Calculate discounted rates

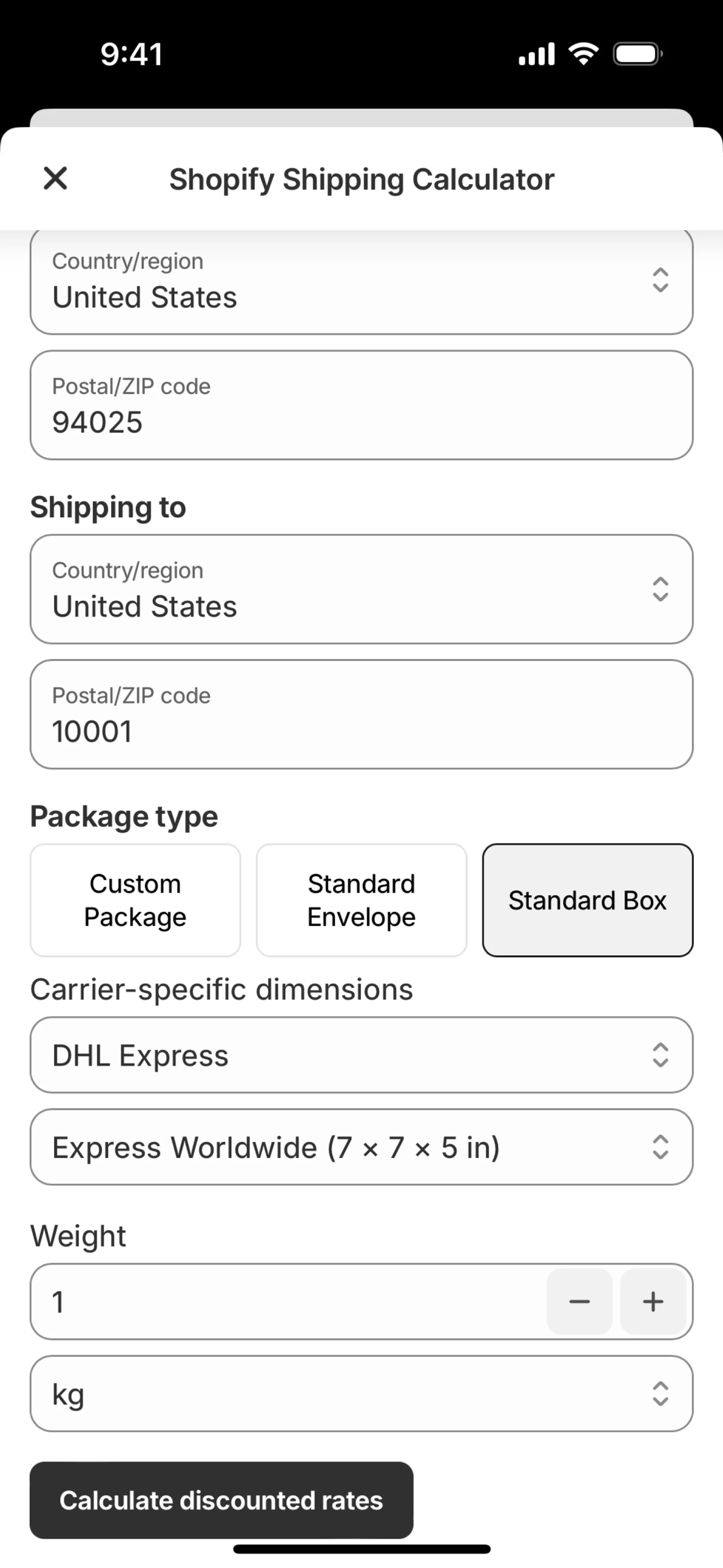(221, 1500)
